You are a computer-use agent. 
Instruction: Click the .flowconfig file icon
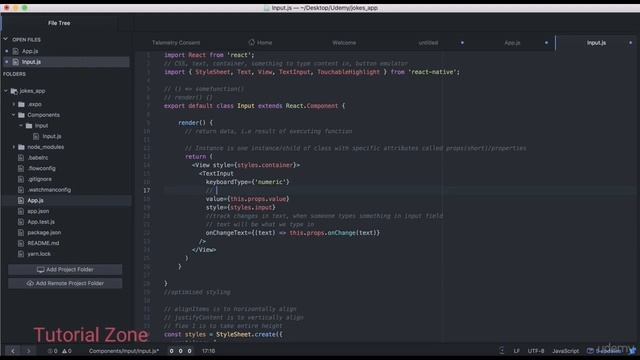click(21, 168)
